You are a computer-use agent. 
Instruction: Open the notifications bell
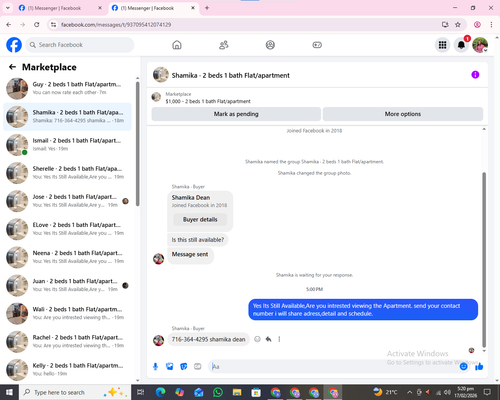coord(461,45)
